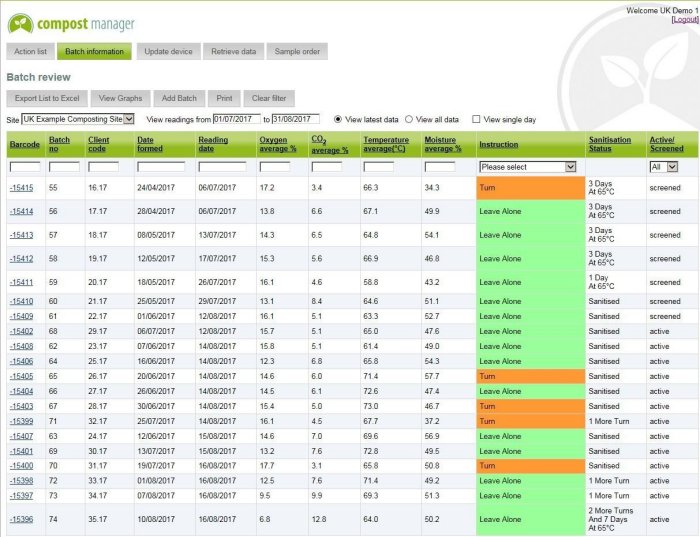Open batch barcode -15415 link
This screenshot has height=537, width=700.
click(x=22, y=188)
